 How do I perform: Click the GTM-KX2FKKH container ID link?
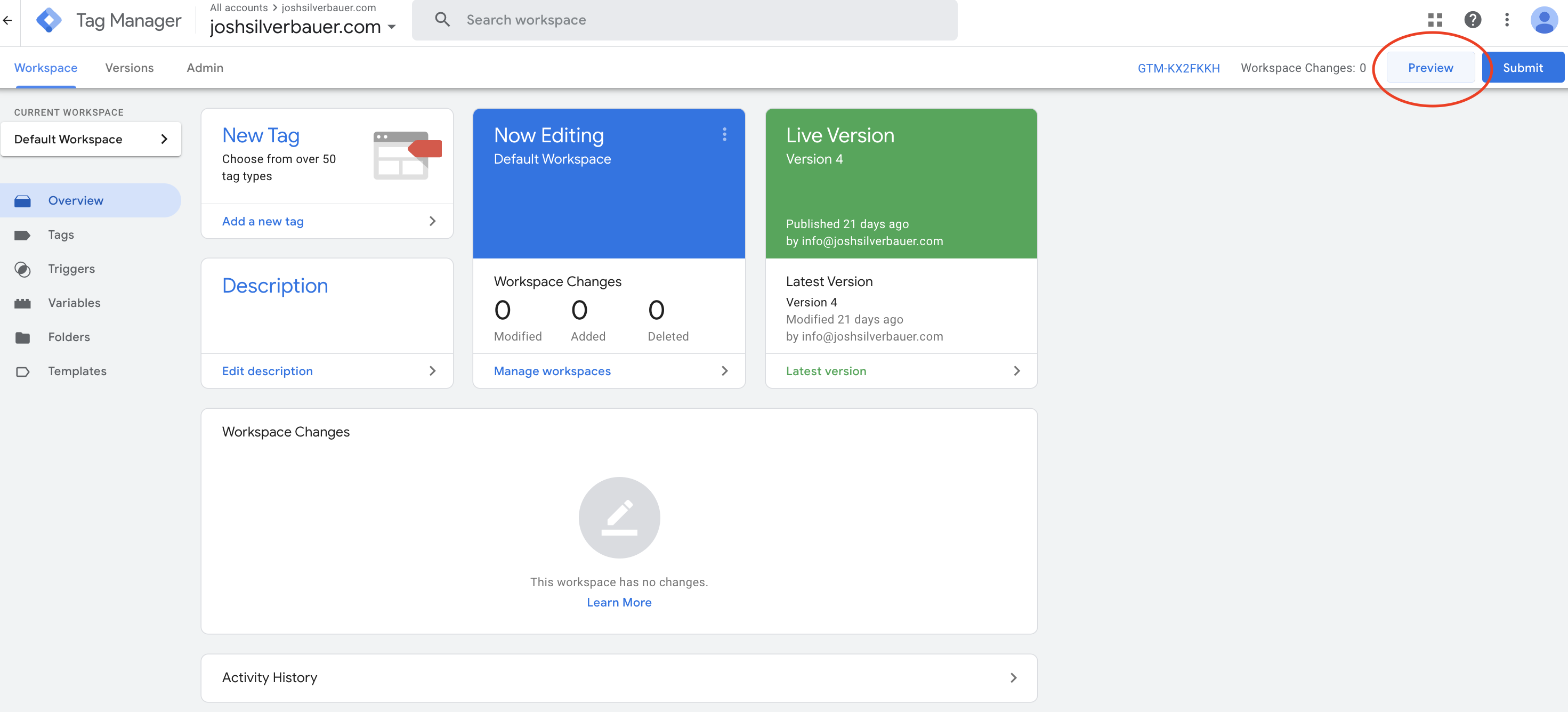coord(1178,68)
